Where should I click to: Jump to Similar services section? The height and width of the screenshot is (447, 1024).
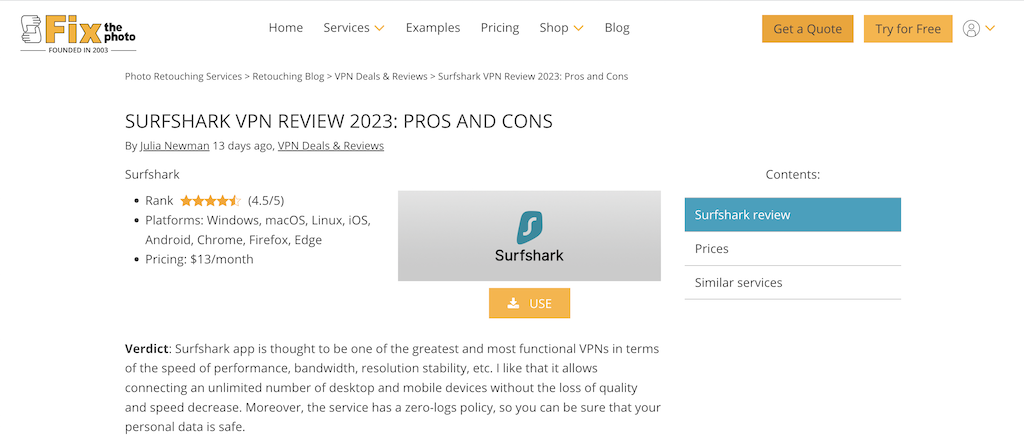click(x=793, y=283)
